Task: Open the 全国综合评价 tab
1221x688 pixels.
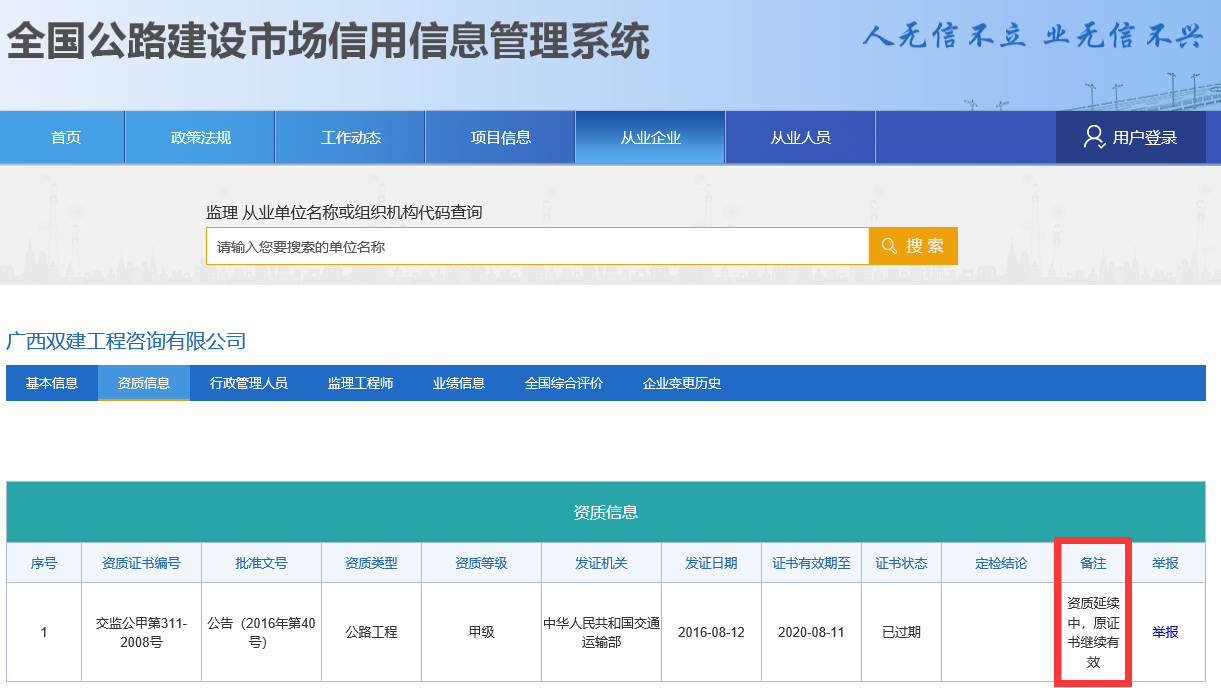Action: 564,383
